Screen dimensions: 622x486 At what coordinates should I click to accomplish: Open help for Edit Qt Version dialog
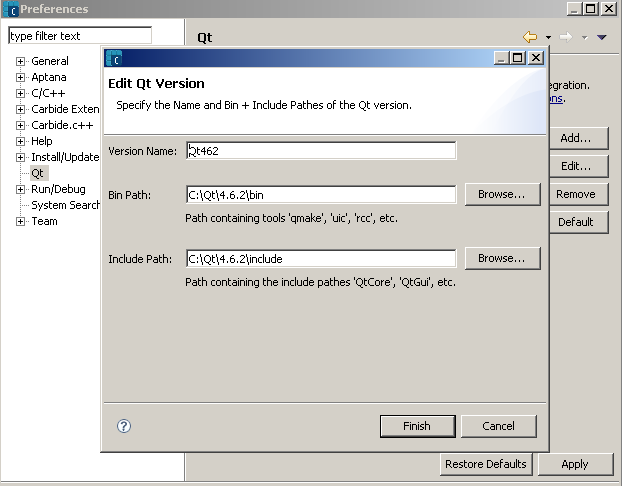point(124,426)
